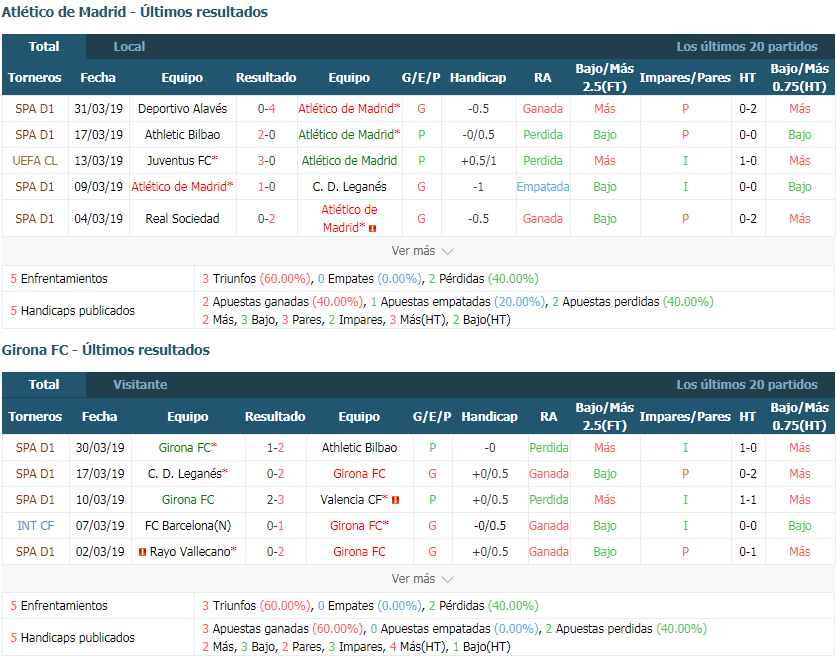Click Girona FC - Últimos resultados heading
This screenshot has height=656, width=836.
coord(106,350)
